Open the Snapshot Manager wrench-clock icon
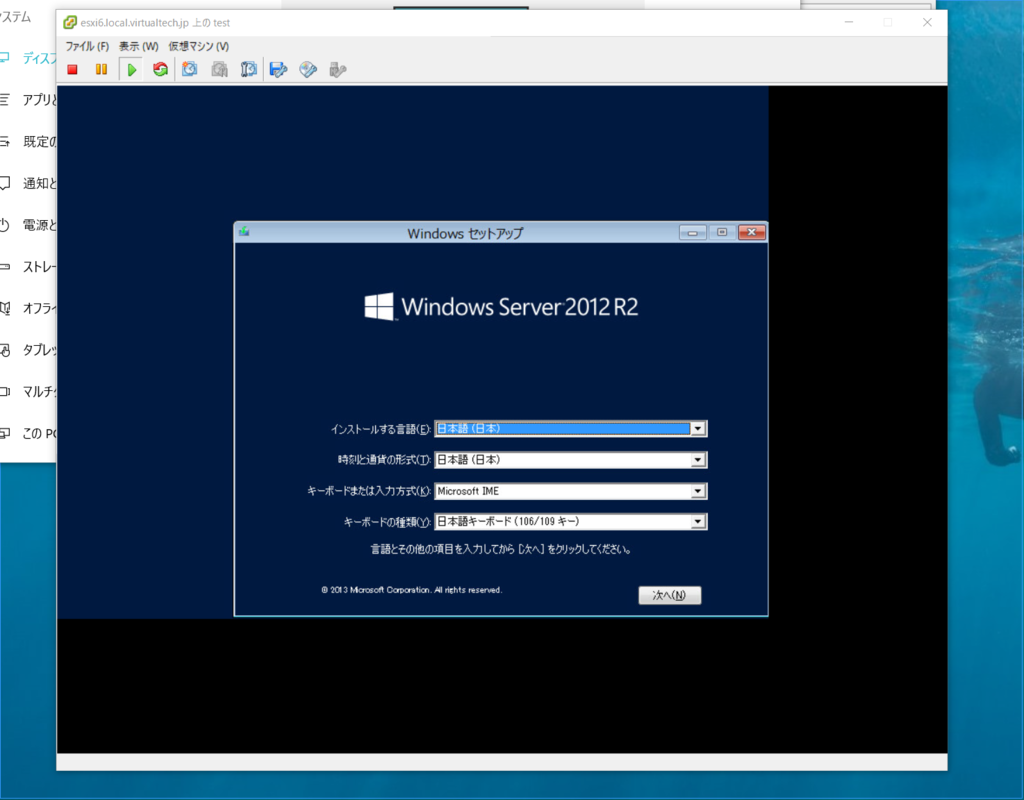 point(249,69)
